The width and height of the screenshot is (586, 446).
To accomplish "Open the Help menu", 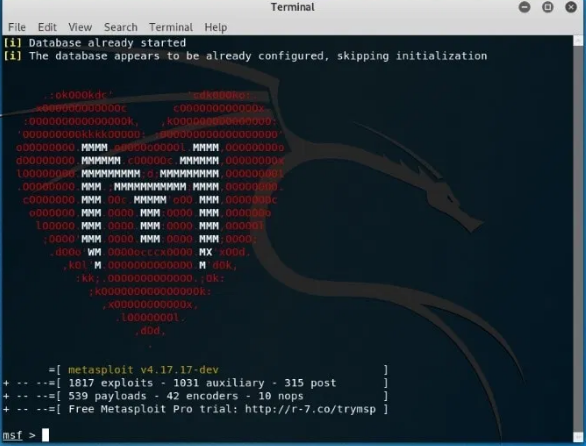I will coord(216,27).
